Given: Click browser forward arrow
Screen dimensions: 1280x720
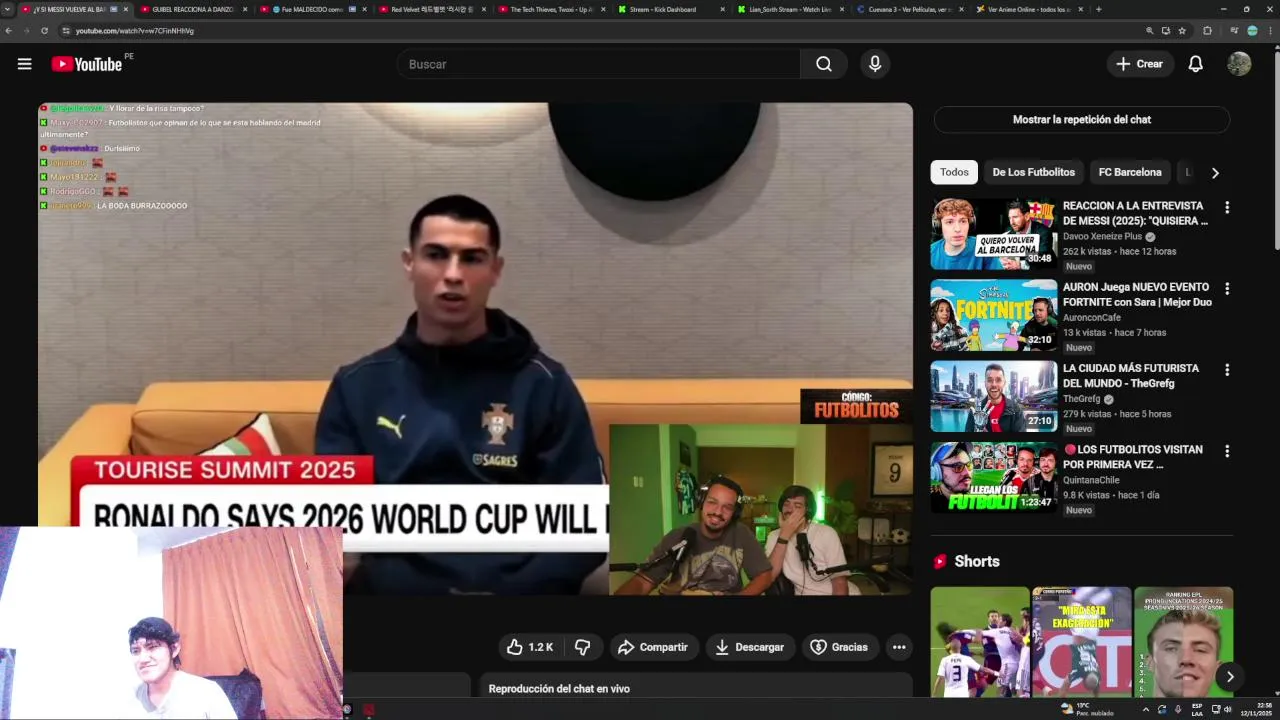Looking at the screenshot, I should pyautogui.click(x=26, y=31).
